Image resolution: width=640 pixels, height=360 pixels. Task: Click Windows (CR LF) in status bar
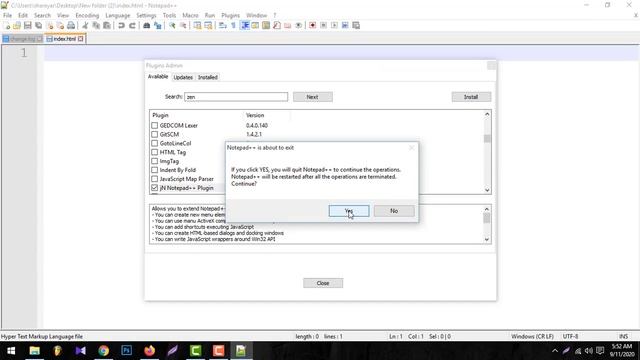tap(532, 336)
